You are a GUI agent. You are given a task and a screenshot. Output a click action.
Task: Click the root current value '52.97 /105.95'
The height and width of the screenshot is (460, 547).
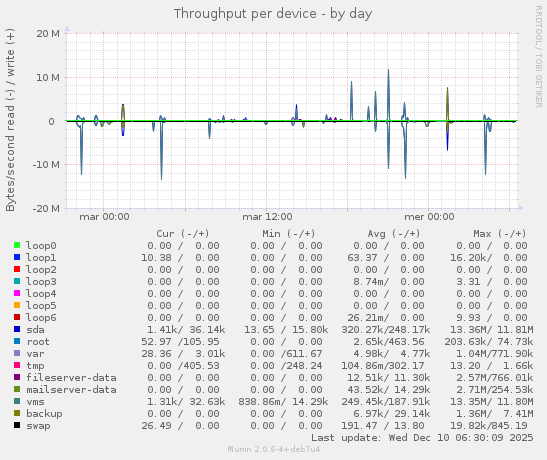pyautogui.click(x=180, y=341)
